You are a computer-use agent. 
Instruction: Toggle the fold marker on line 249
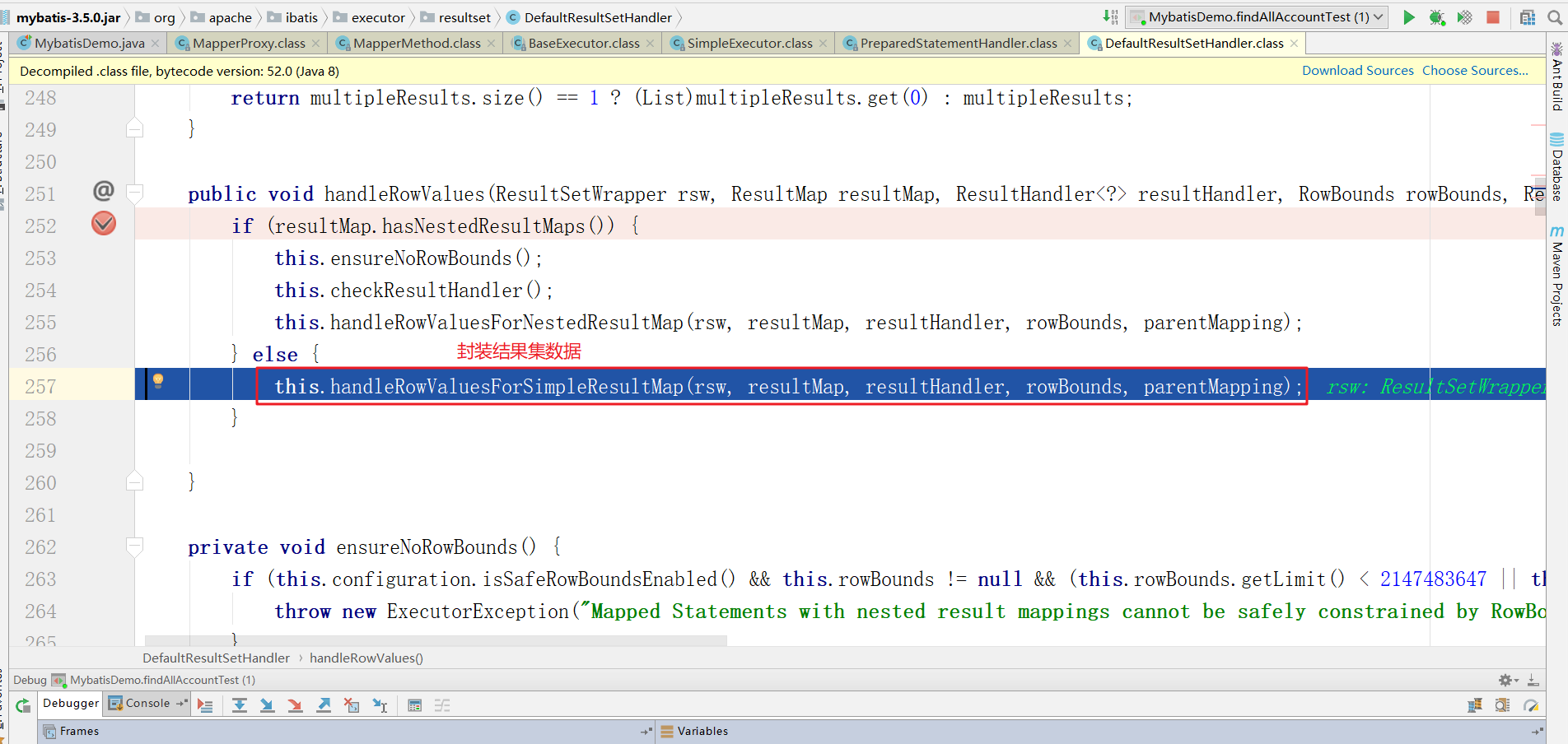tap(134, 128)
